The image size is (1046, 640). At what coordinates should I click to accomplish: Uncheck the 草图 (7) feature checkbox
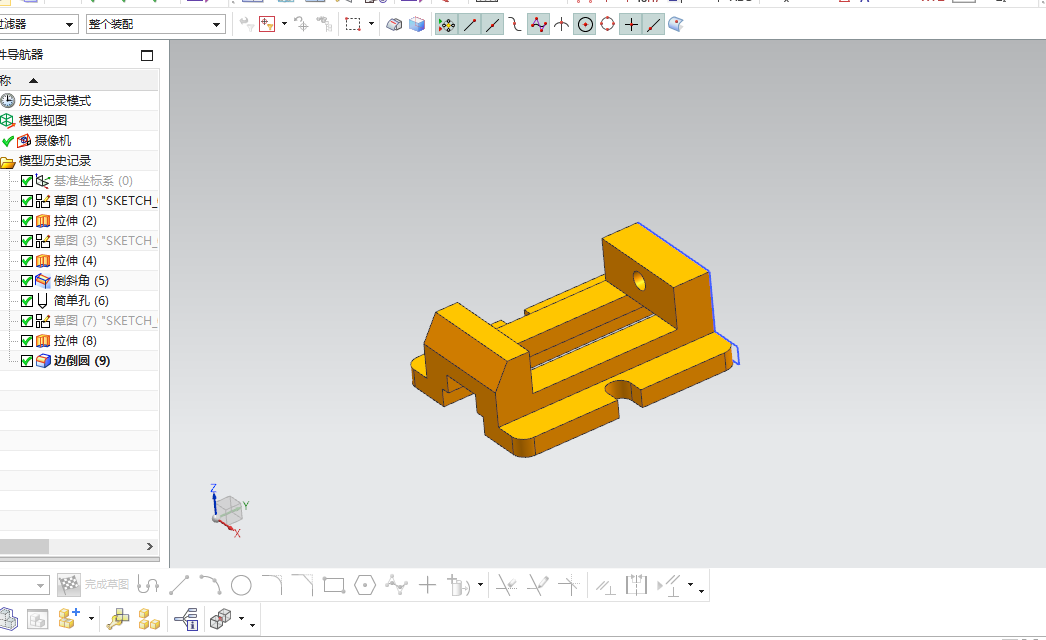(x=27, y=321)
